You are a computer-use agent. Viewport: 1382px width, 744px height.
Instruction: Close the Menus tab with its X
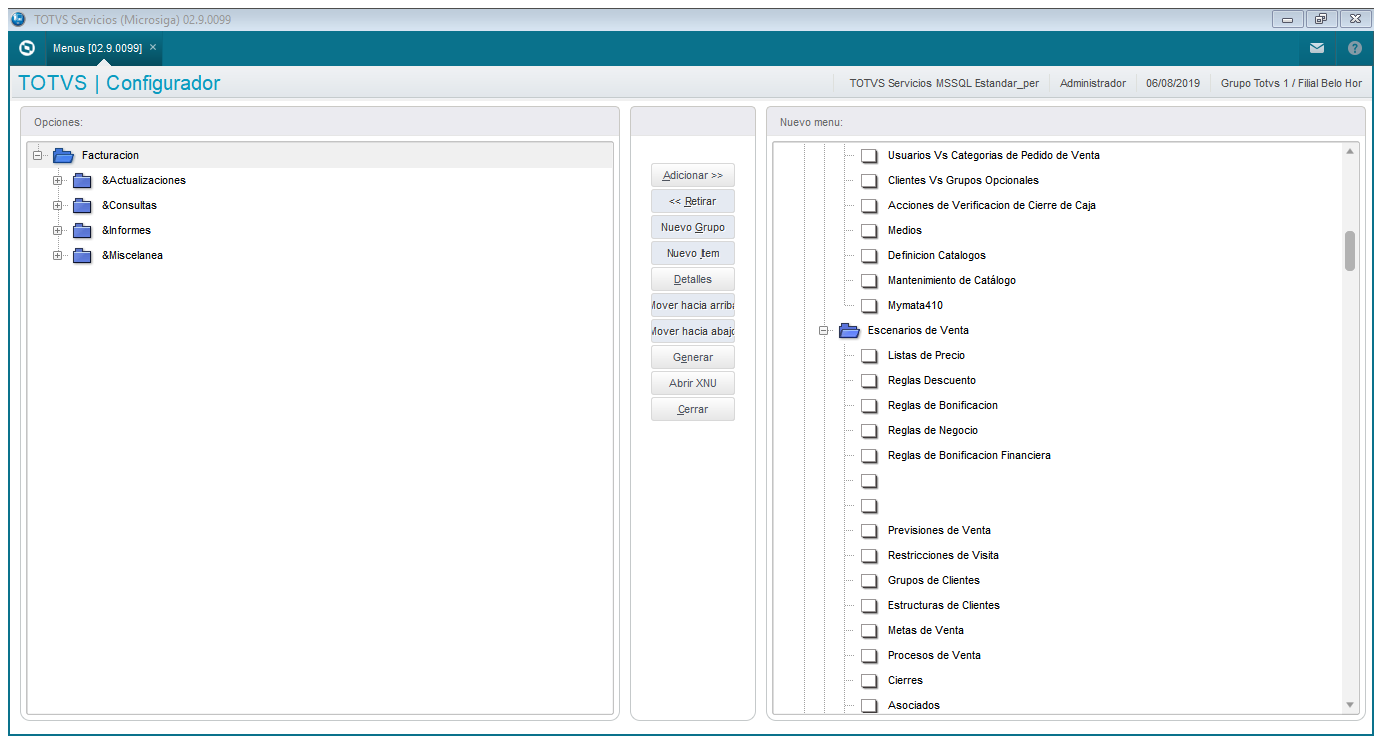pyautogui.click(x=153, y=47)
